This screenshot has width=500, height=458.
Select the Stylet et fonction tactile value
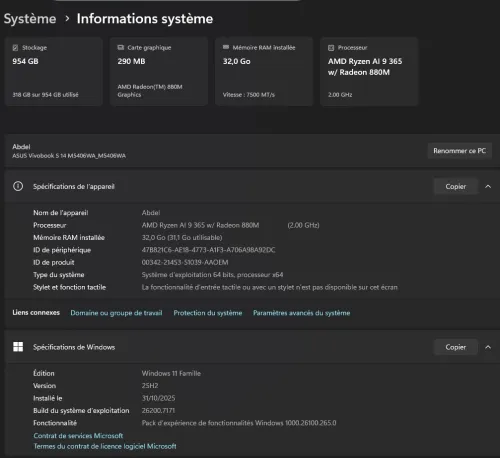pos(270,287)
